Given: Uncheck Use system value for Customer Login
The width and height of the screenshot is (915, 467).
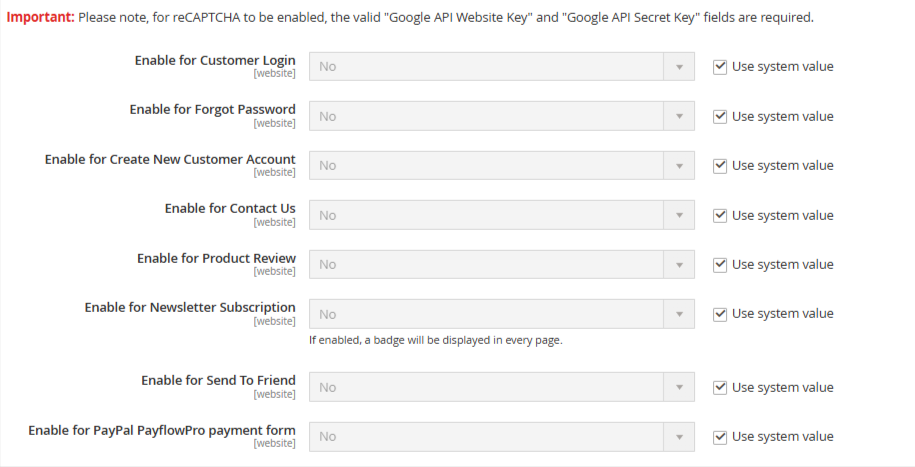Looking at the screenshot, I should click(720, 67).
